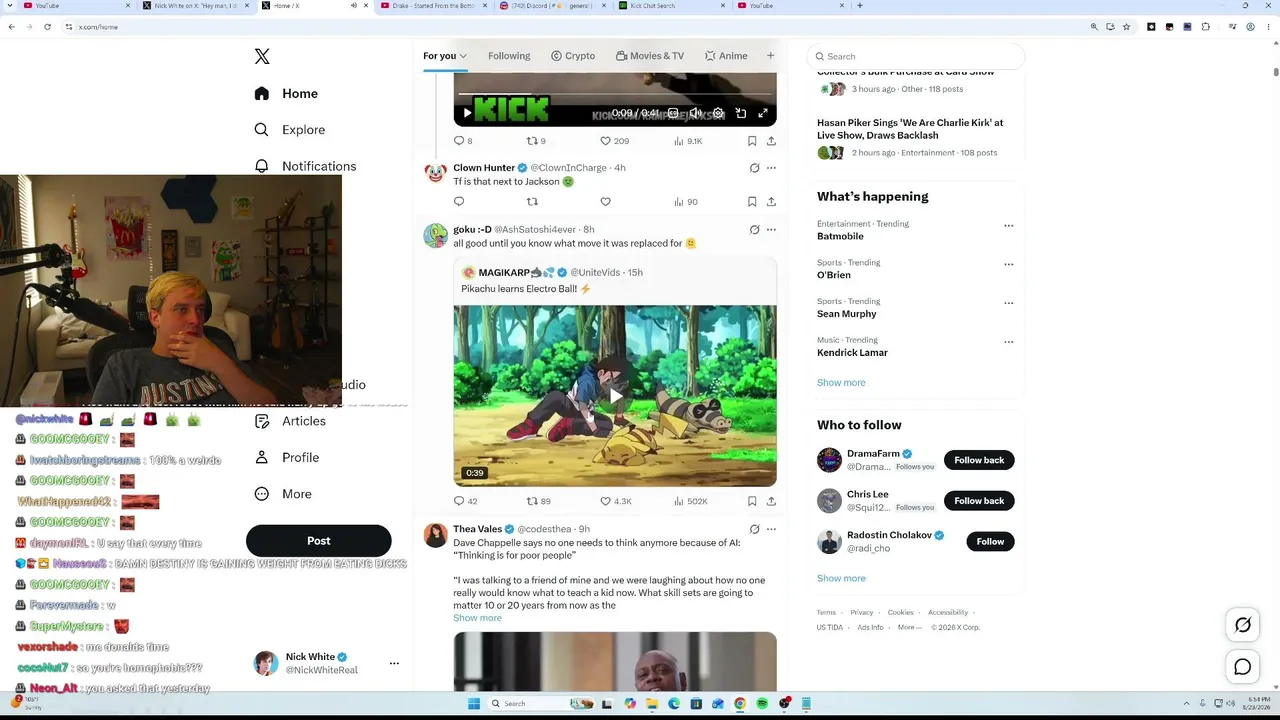
Task: Open more options for the Sean Murphy trend
Action: (x=1008, y=303)
